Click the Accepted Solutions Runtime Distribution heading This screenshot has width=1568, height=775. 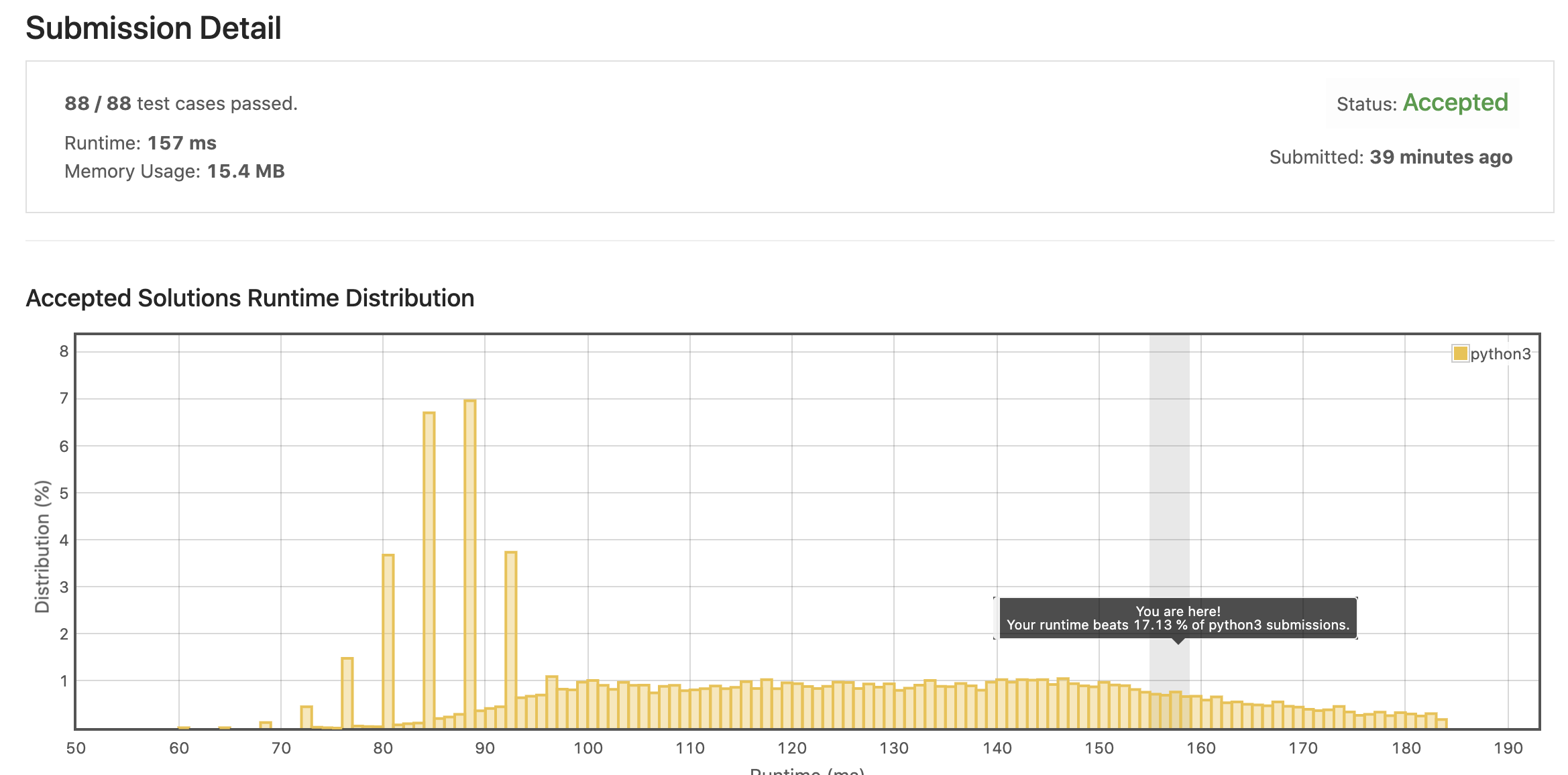[x=249, y=298]
